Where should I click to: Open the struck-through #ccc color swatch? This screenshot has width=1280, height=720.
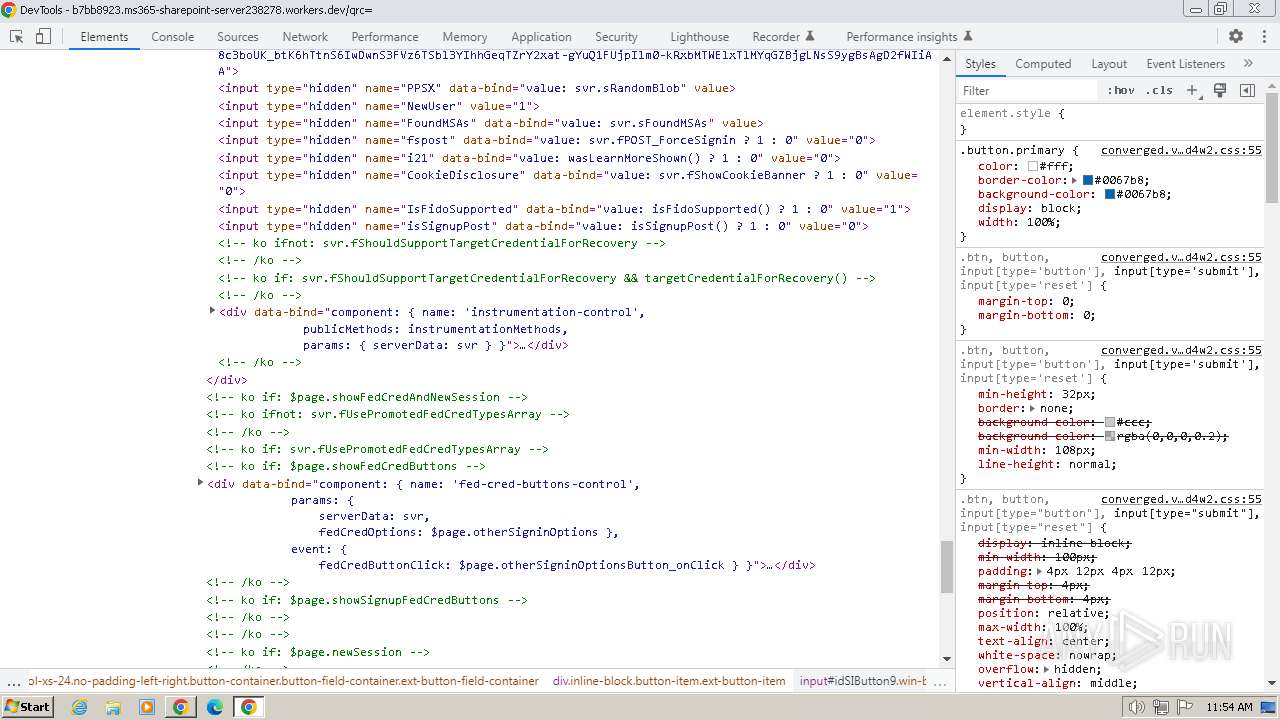pyautogui.click(x=1110, y=422)
